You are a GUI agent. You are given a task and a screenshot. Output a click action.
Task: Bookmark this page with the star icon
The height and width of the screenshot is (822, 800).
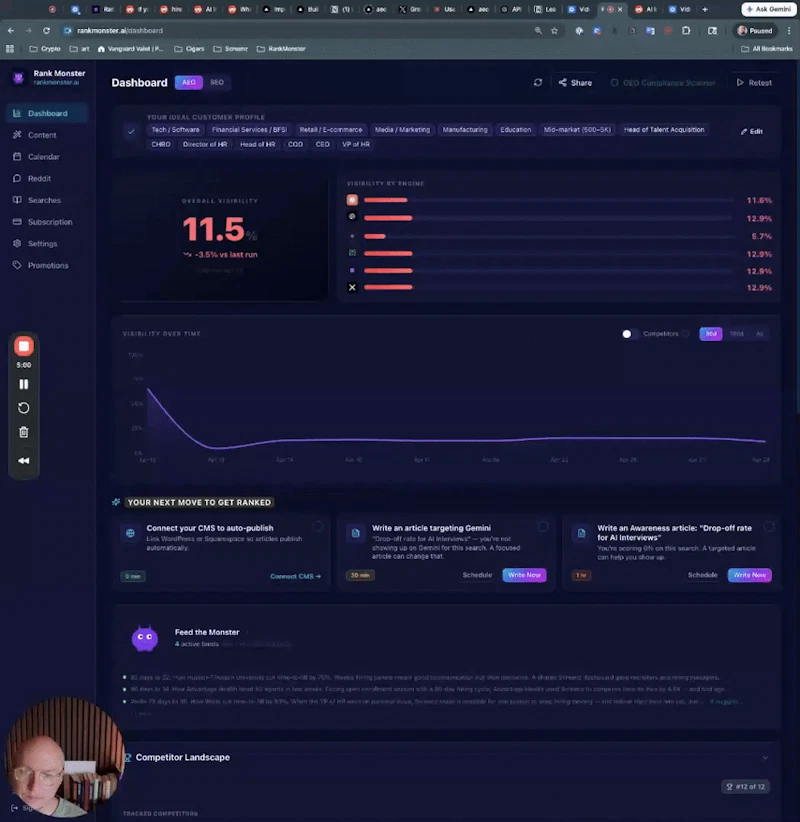point(554,30)
